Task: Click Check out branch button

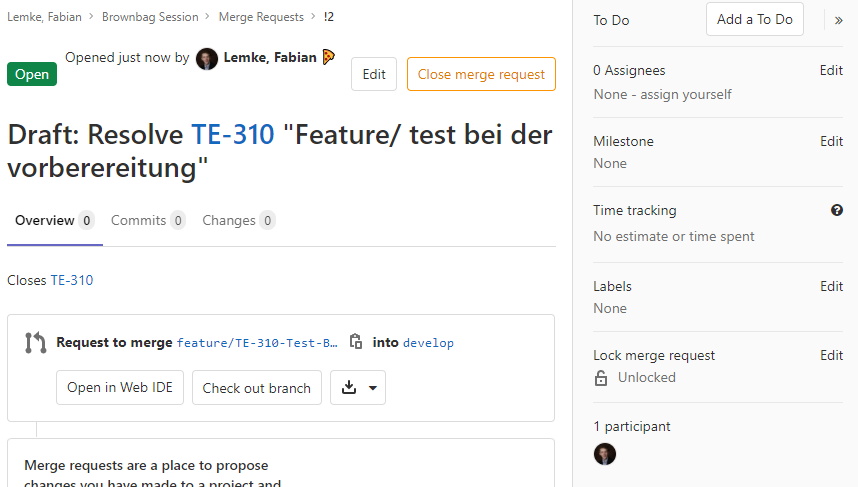Action: [x=256, y=388]
